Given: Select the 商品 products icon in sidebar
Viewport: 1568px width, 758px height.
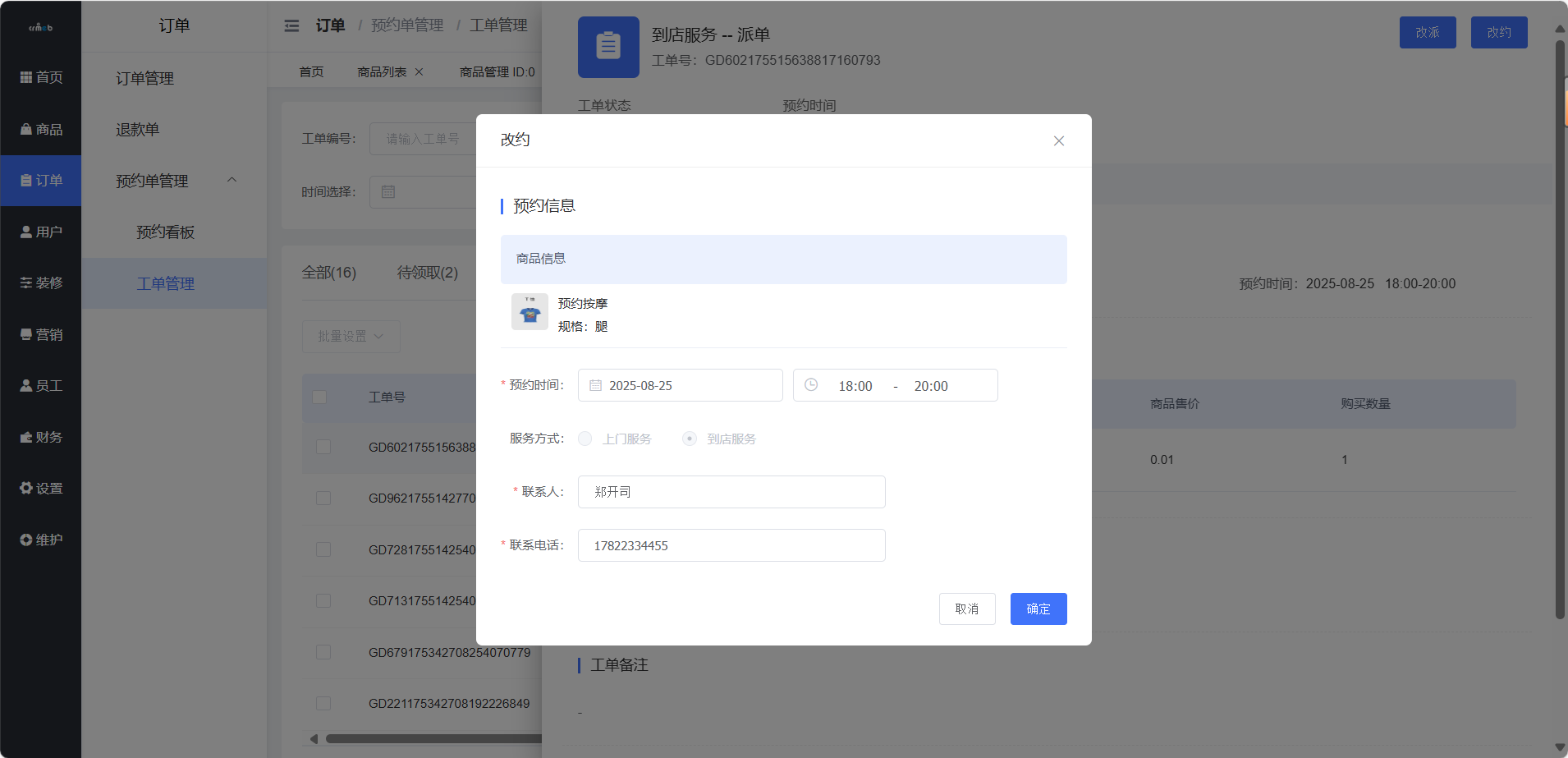Looking at the screenshot, I should [25, 129].
